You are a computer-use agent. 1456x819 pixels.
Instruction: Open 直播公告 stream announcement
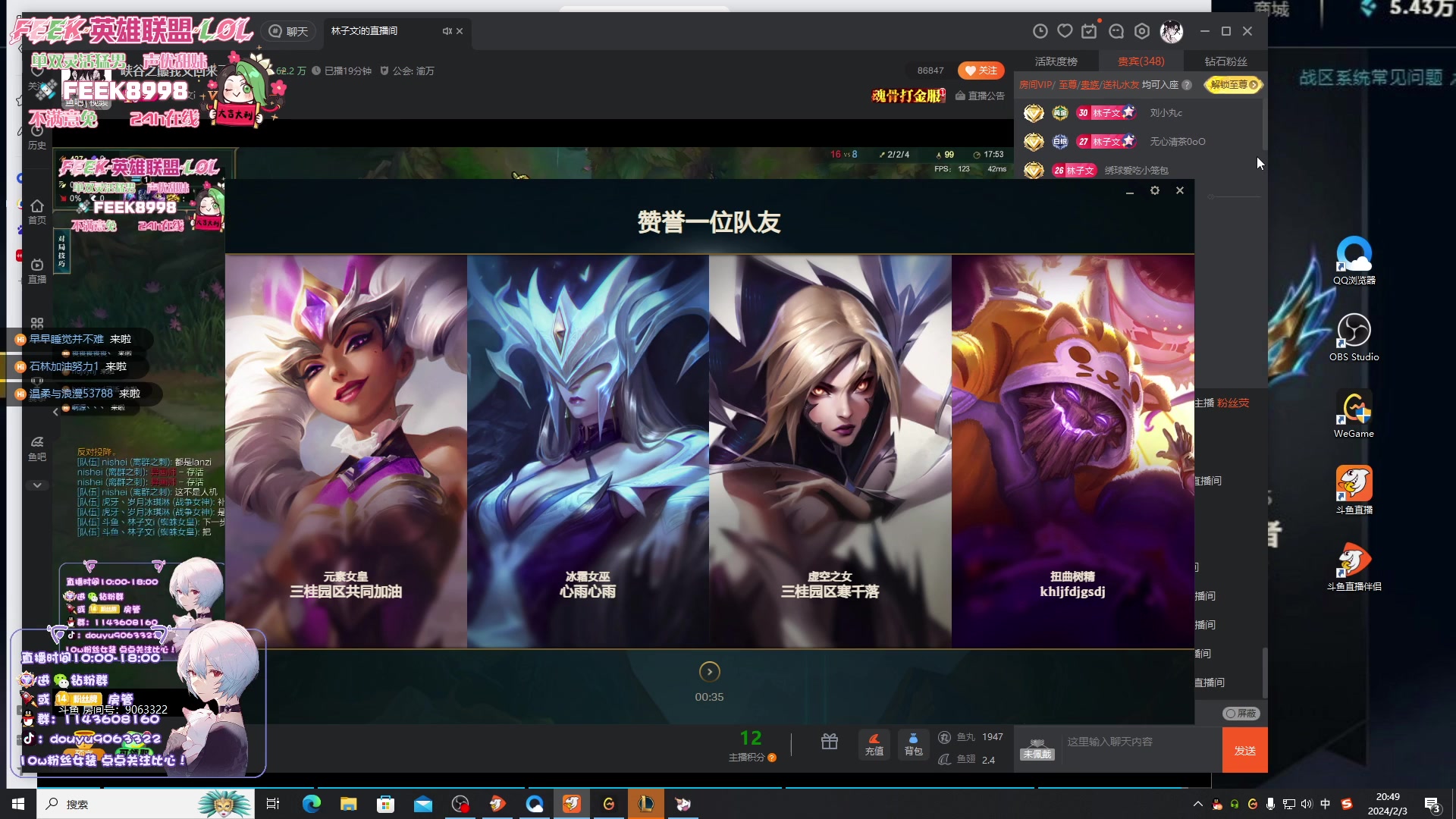coord(980,96)
